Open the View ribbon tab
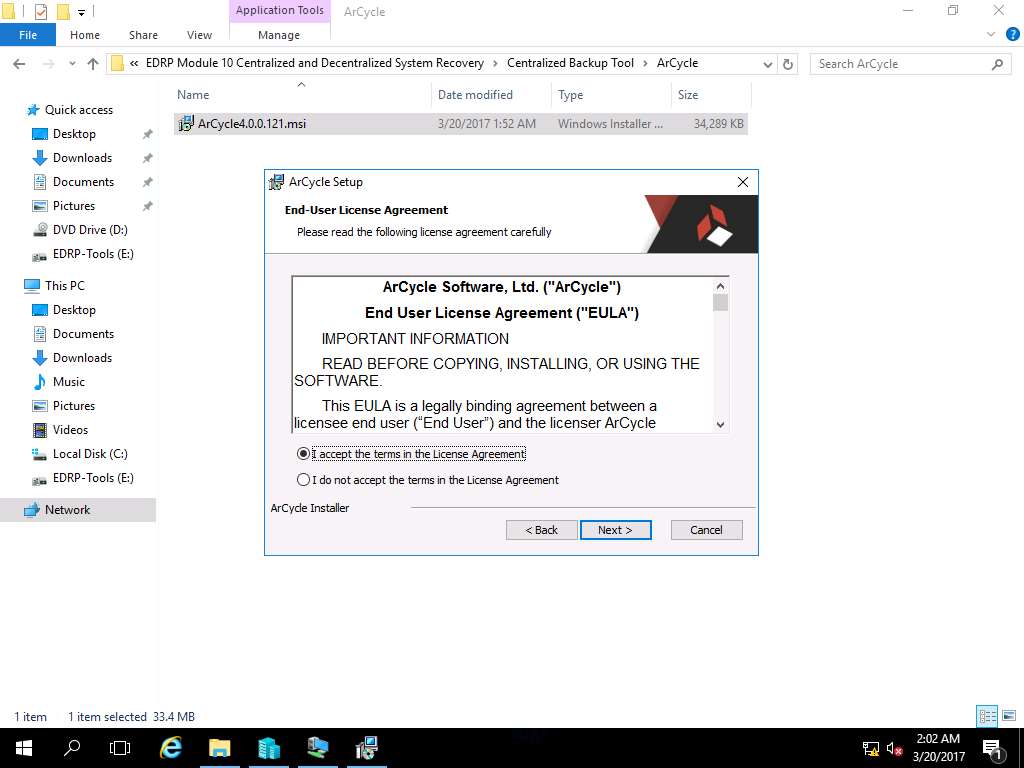The height and width of the screenshot is (768, 1024). click(199, 35)
